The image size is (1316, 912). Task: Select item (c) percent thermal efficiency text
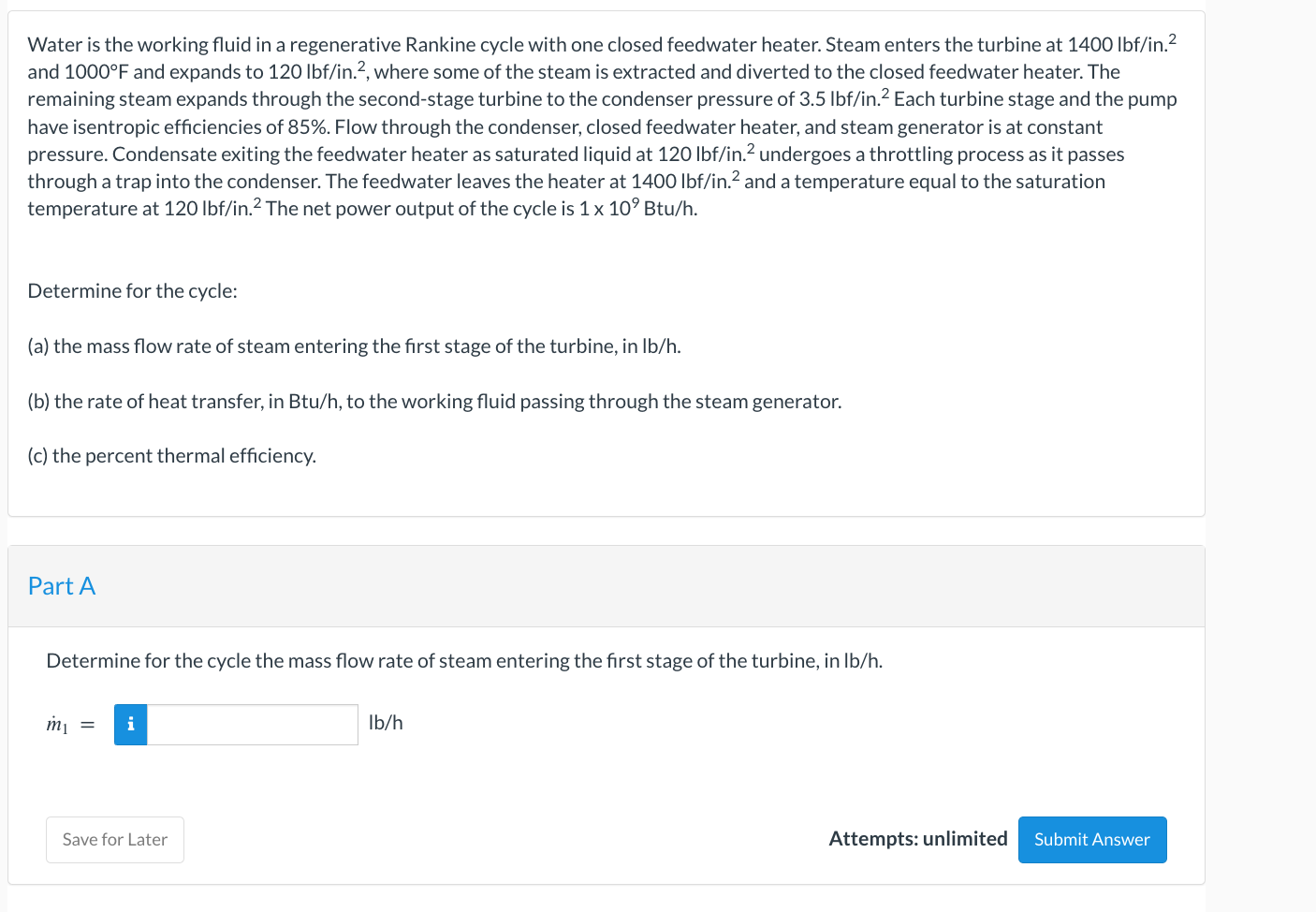(172, 456)
